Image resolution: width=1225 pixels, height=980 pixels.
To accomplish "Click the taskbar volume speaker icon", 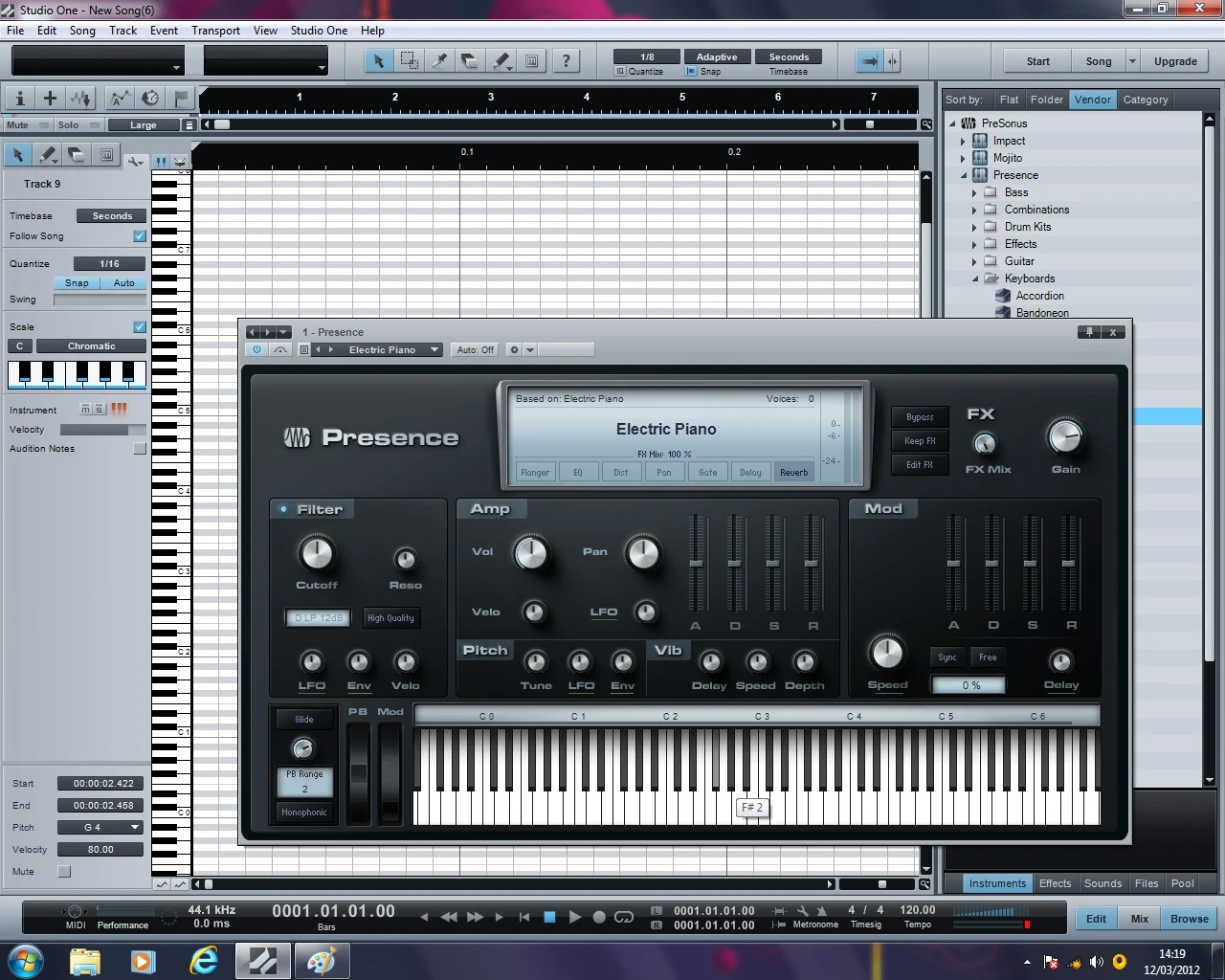I will click(1097, 962).
